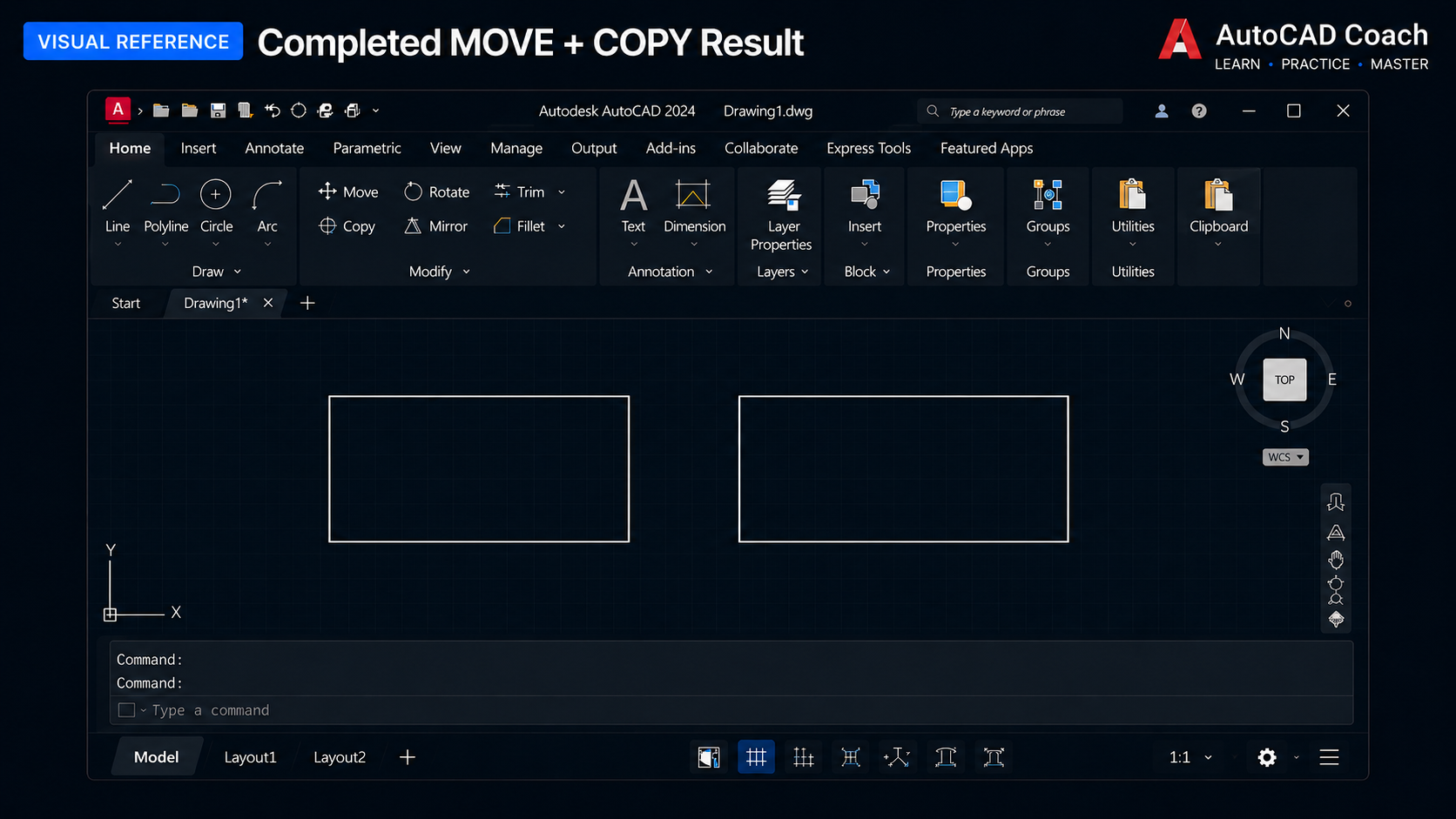This screenshot has height=819, width=1456.
Task: Close the Drawing1* file tab
Action: click(x=268, y=303)
